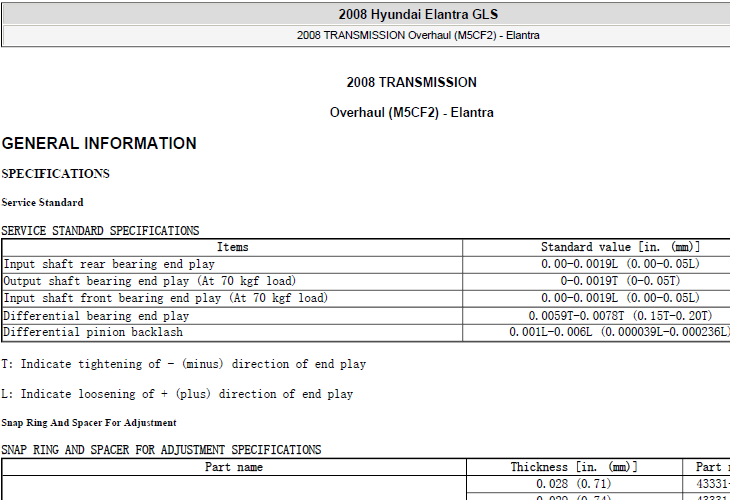Select 'Input shaft front bearing end play' row label
This screenshot has width=730, height=500.
click(165, 298)
